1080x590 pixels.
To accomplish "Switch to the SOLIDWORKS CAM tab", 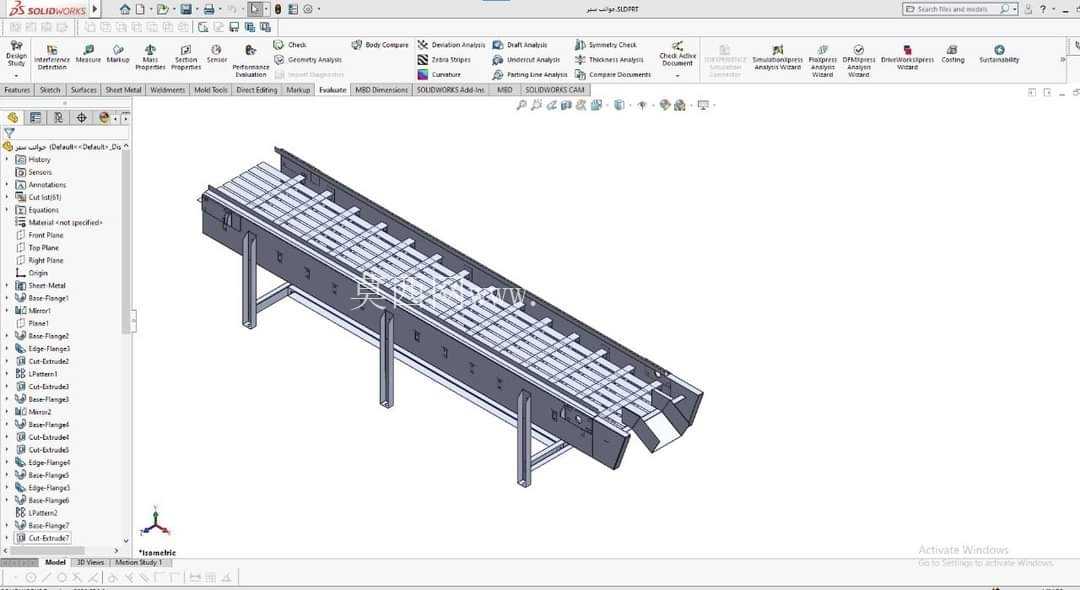I will pos(554,90).
